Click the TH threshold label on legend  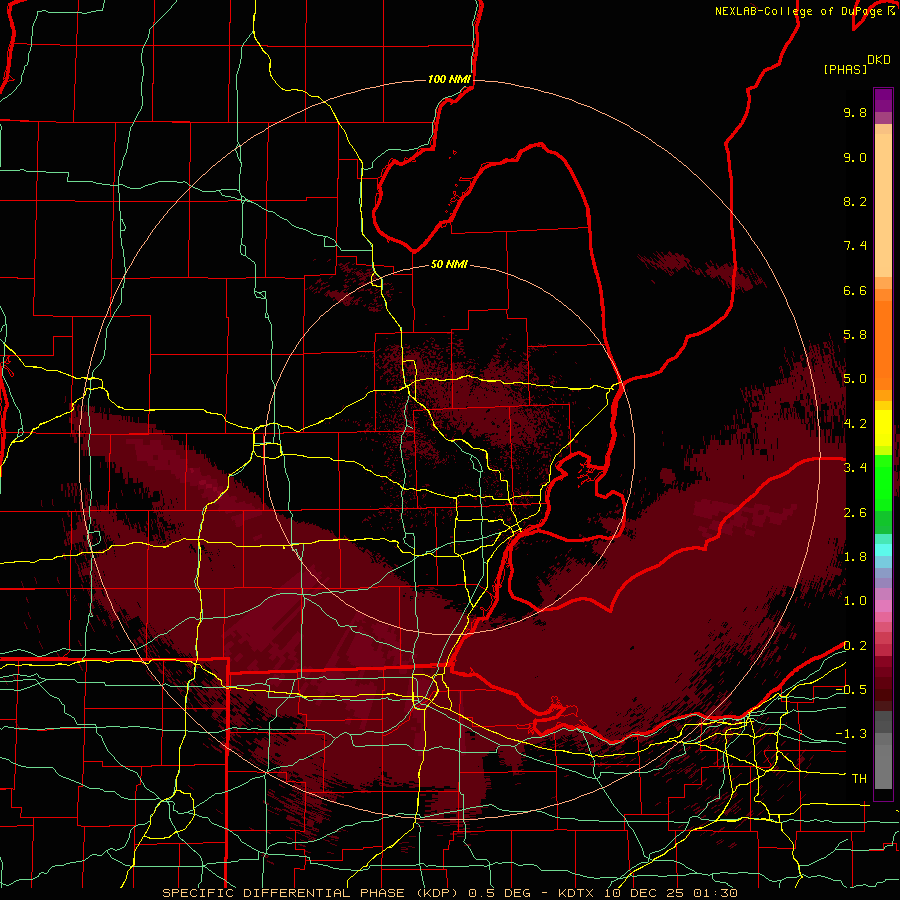pos(859,779)
